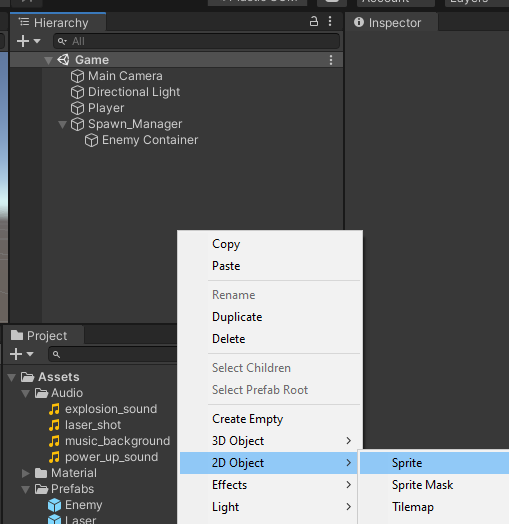Select the Prefabs folder icon
The height and width of the screenshot is (524, 509).
41,489
